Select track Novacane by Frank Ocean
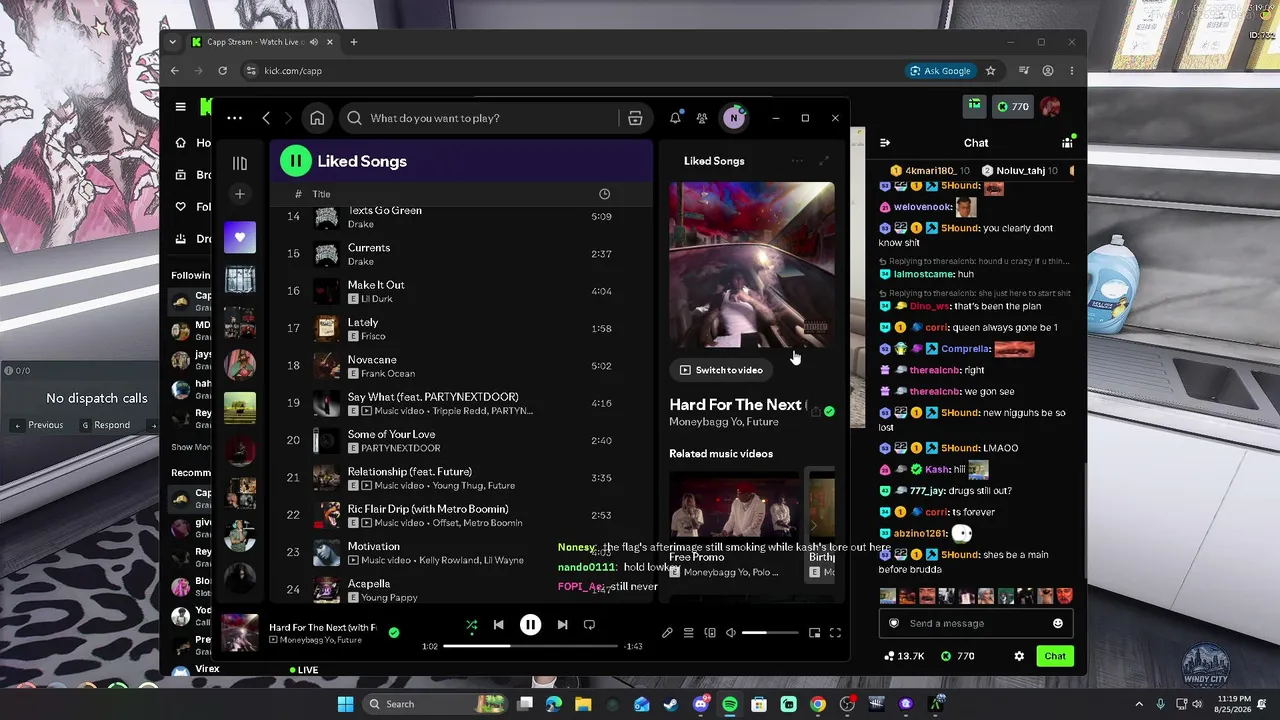The width and height of the screenshot is (1280, 720). [461, 366]
